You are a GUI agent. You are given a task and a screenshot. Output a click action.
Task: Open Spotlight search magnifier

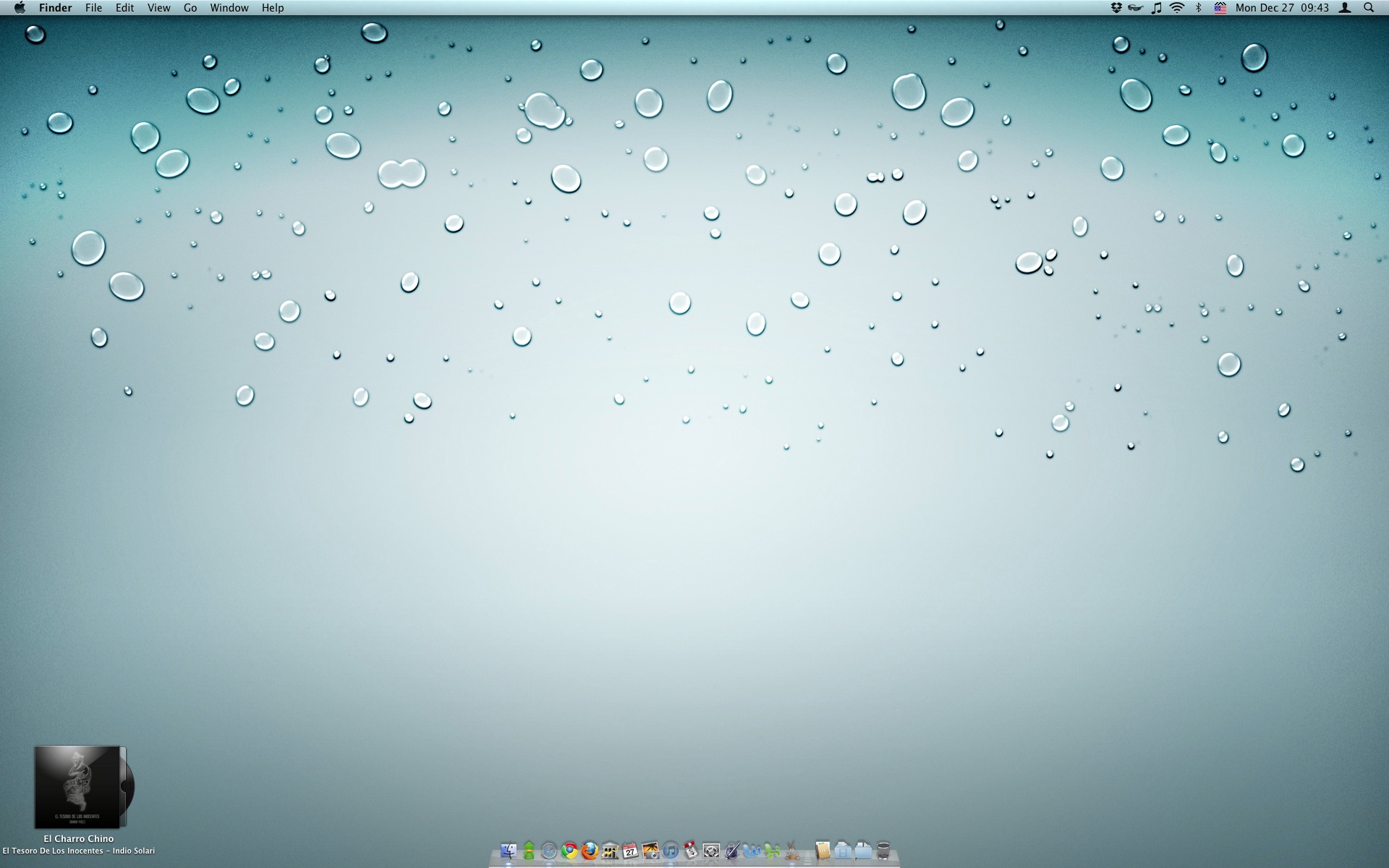pos(1369,8)
